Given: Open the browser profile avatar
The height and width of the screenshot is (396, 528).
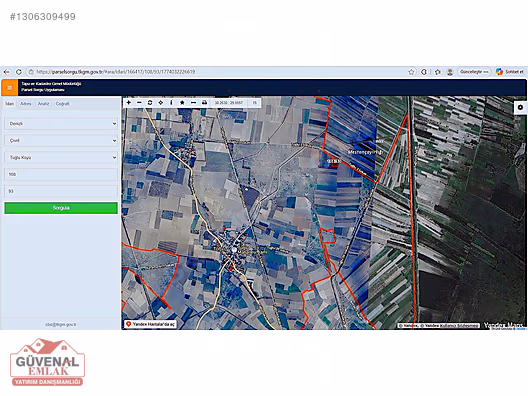Looking at the screenshot, I should point(450,72).
